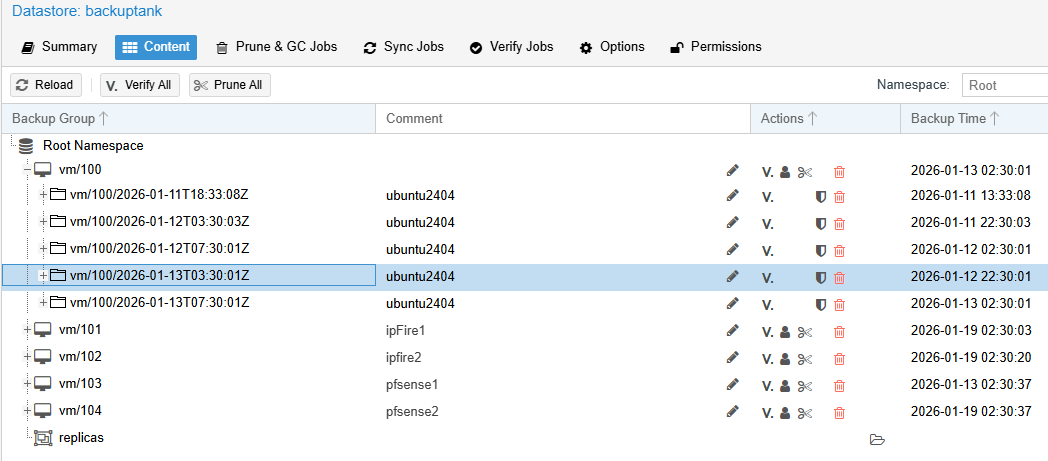Prune the vm/103 group with scissors icon

(x=804, y=385)
